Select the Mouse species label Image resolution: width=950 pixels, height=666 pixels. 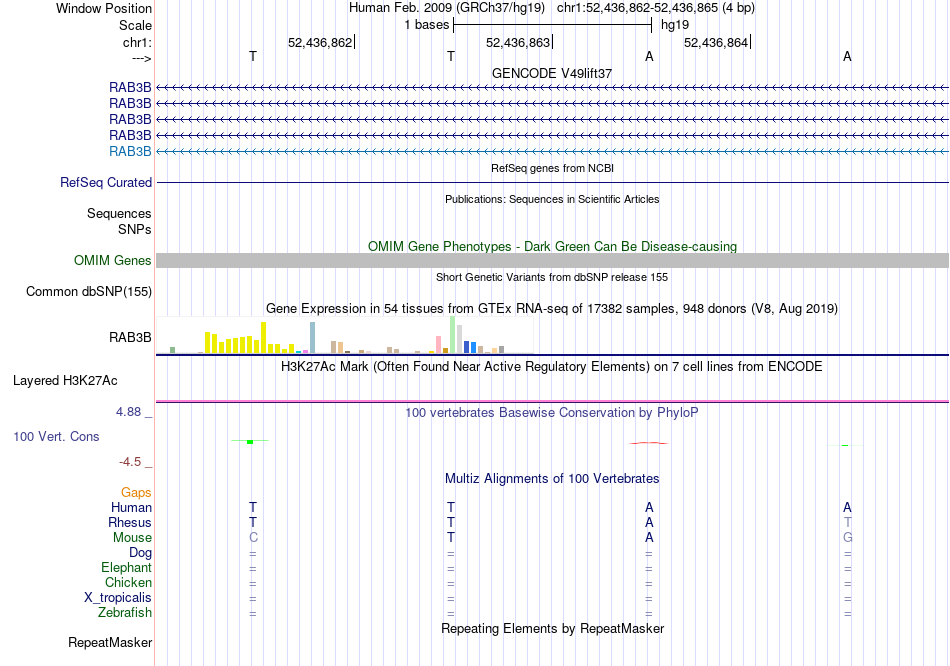[132, 538]
